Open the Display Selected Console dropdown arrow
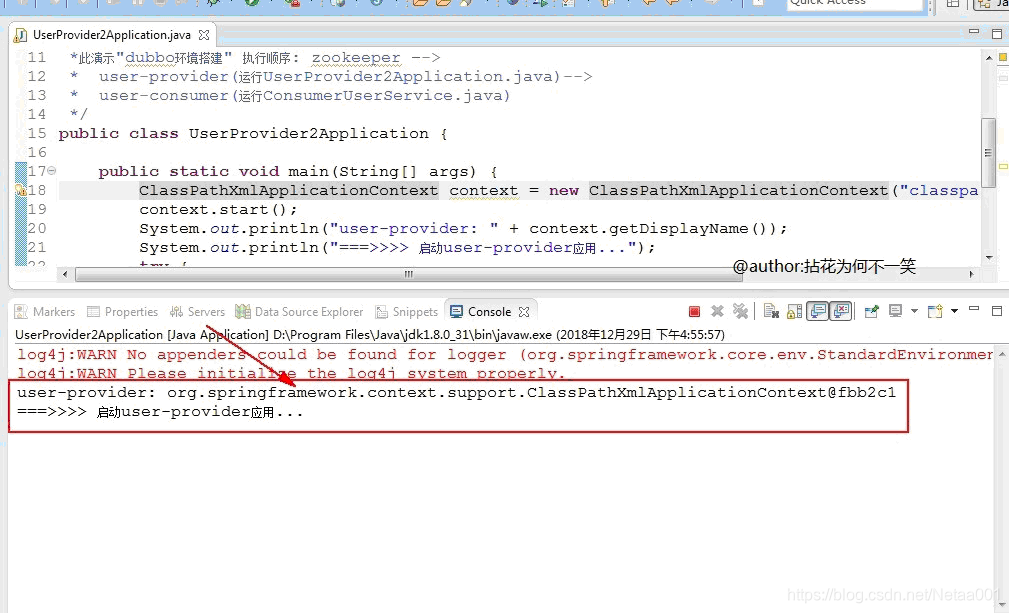The height and width of the screenshot is (613, 1009). coord(914,312)
